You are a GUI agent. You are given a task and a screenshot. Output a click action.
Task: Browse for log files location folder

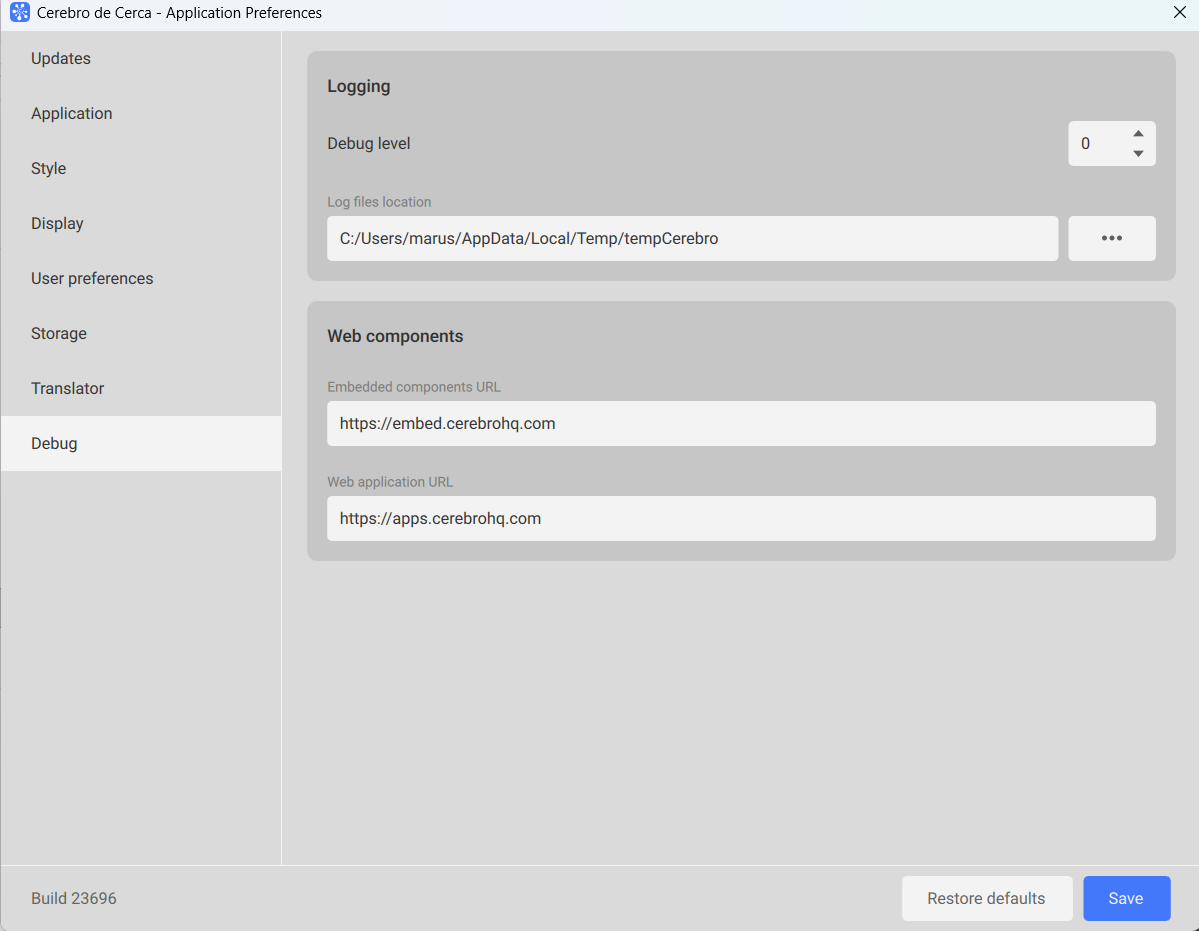point(1111,238)
